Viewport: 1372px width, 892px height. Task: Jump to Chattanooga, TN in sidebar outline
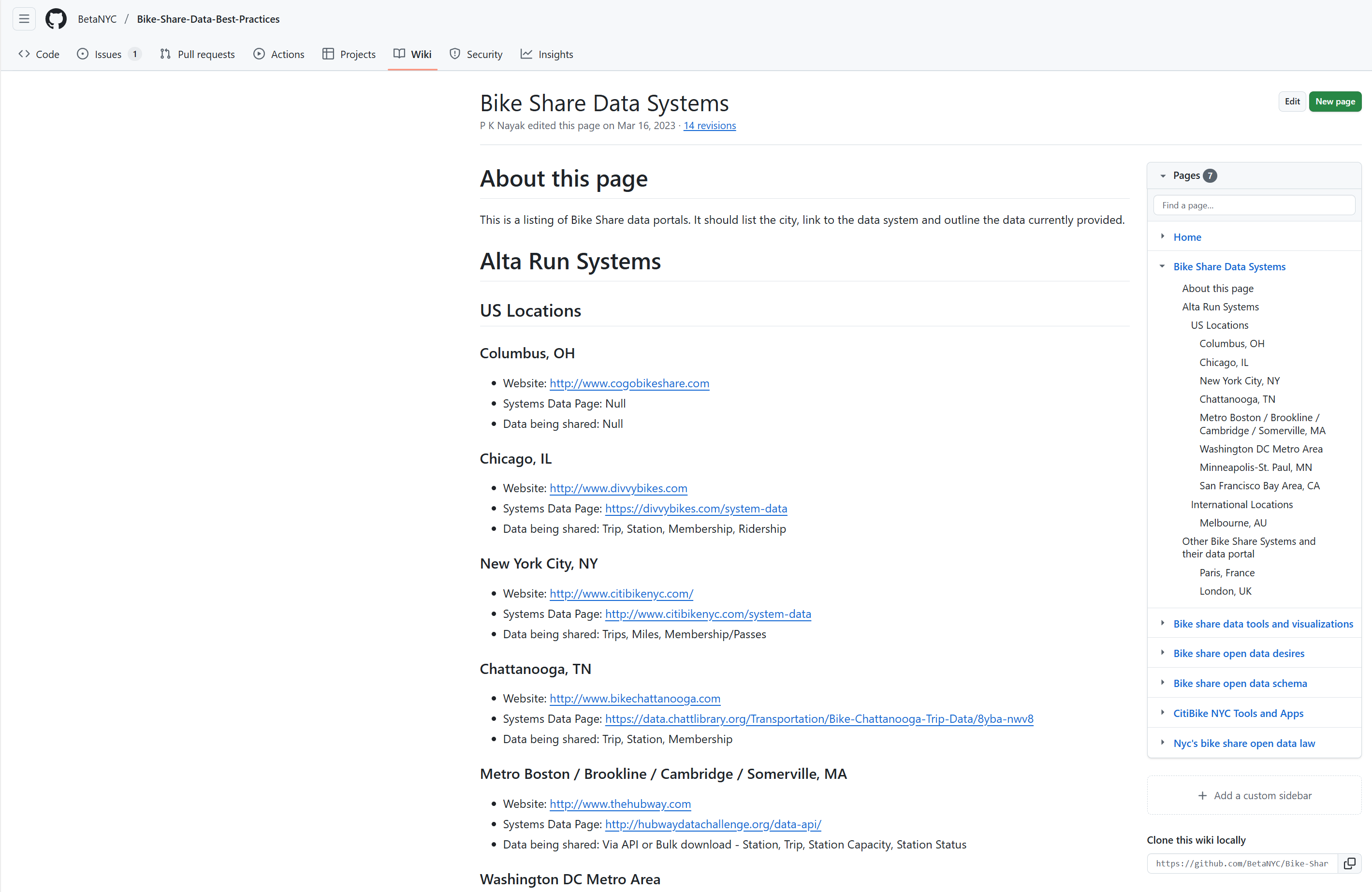(1237, 399)
